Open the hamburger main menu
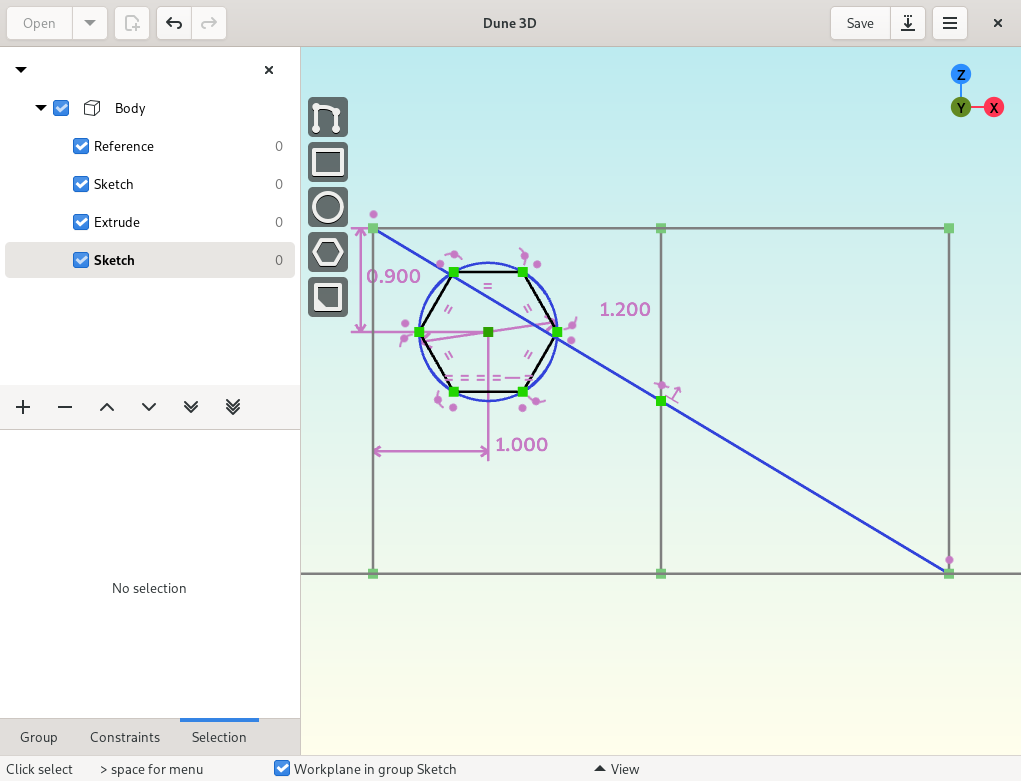Image resolution: width=1021 pixels, height=781 pixels. coord(949,23)
